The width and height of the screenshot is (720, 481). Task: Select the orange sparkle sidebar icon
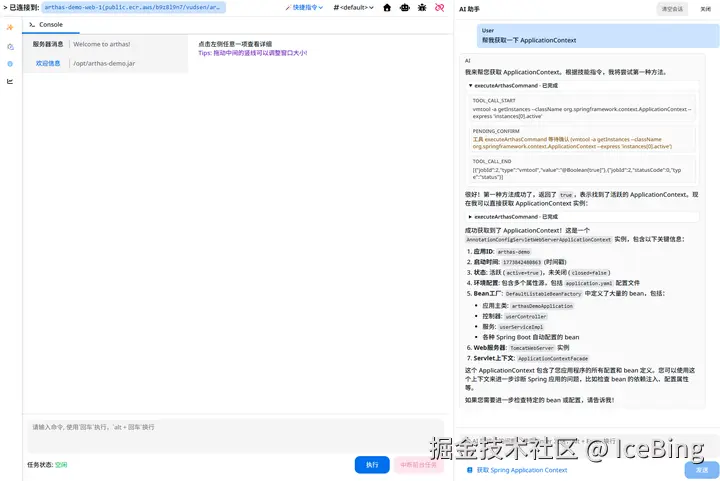10,28
